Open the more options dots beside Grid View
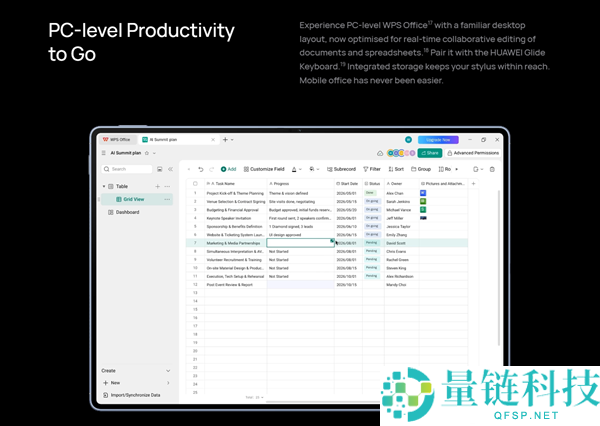The width and height of the screenshot is (600, 426). coord(167,199)
